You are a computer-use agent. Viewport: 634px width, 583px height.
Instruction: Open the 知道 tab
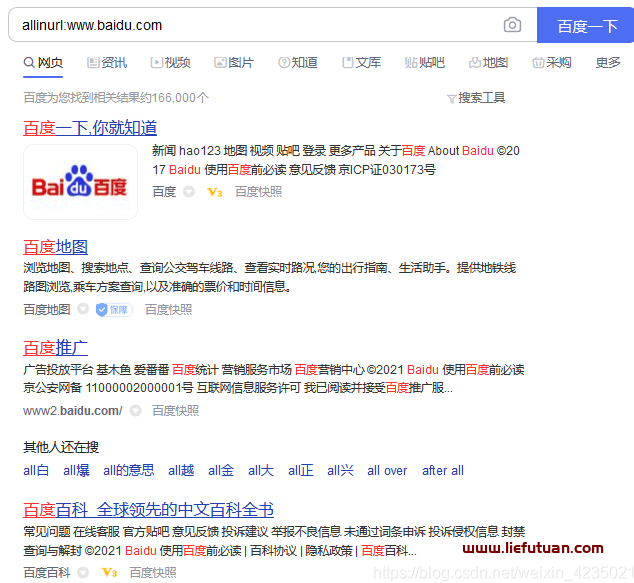(298, 63)
